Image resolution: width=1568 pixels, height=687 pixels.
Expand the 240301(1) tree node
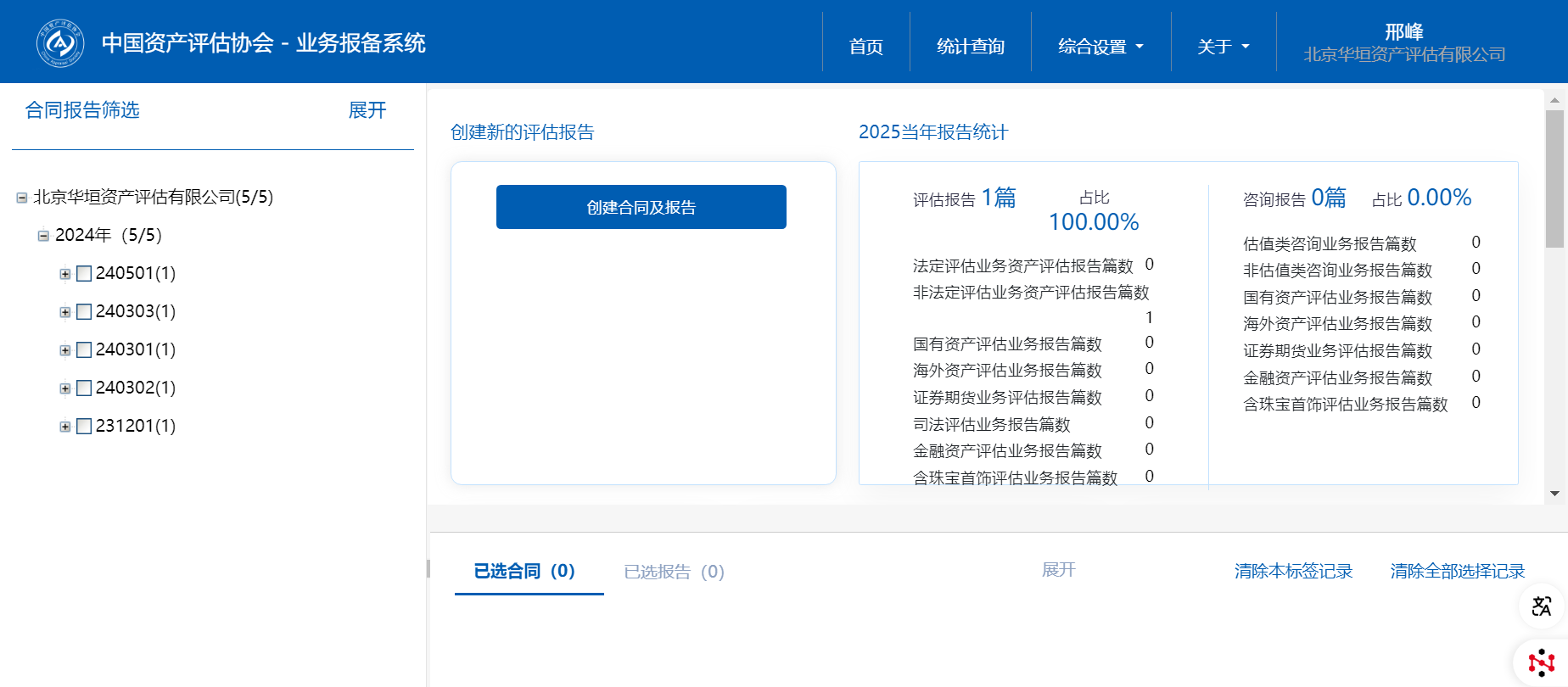(x=65, y=350)
